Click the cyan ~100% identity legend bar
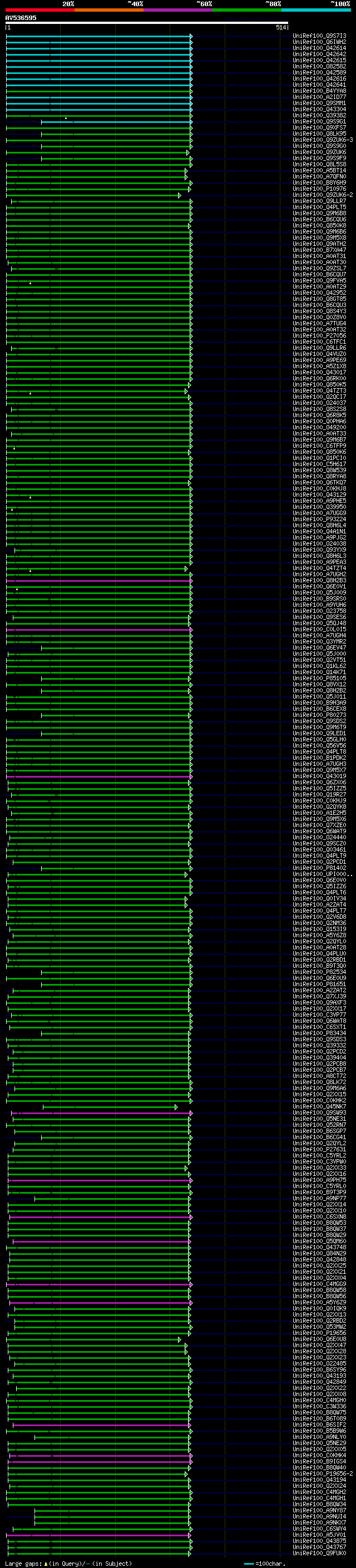The height and width of the screenshot is (1568, 356). [x=316, y=10]
